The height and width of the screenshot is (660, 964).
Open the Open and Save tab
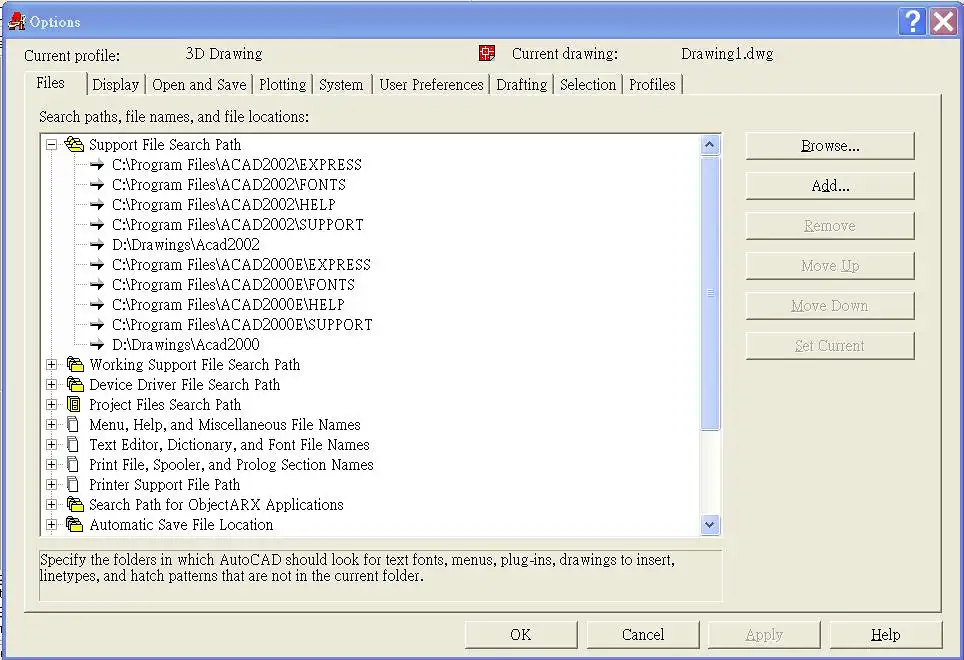[199, 84]
